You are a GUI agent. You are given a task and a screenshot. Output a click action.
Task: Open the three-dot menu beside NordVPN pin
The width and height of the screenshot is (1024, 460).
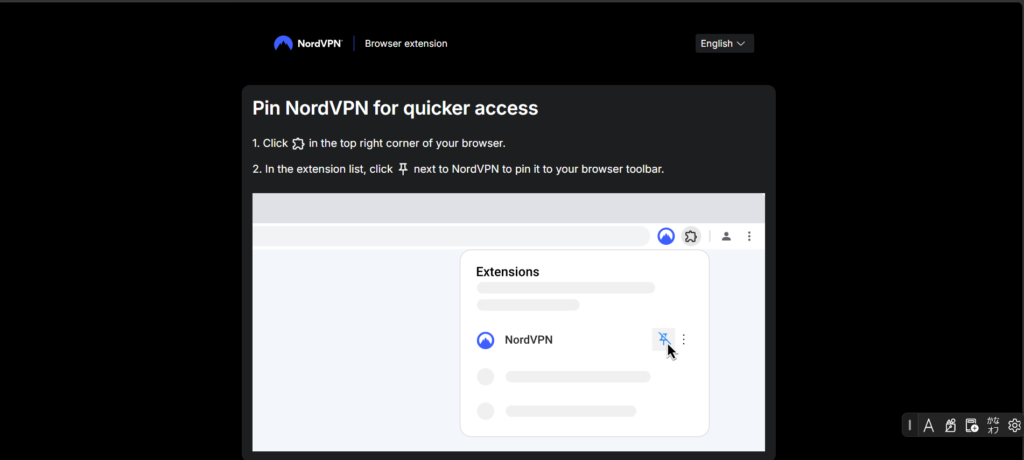684,339
